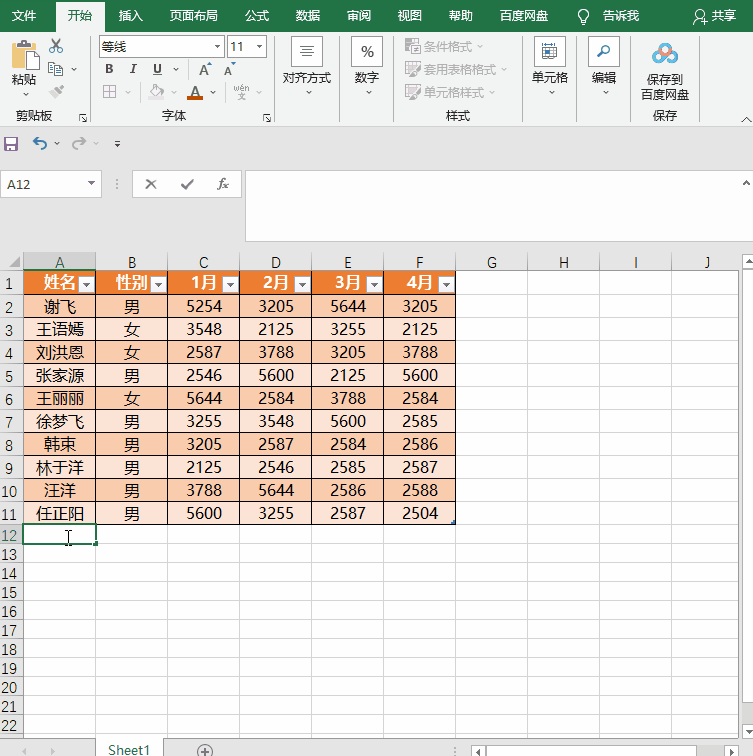Expand the Name Box dropdown arrow
This screenshot has width=753, height=756.
[91, 184]
